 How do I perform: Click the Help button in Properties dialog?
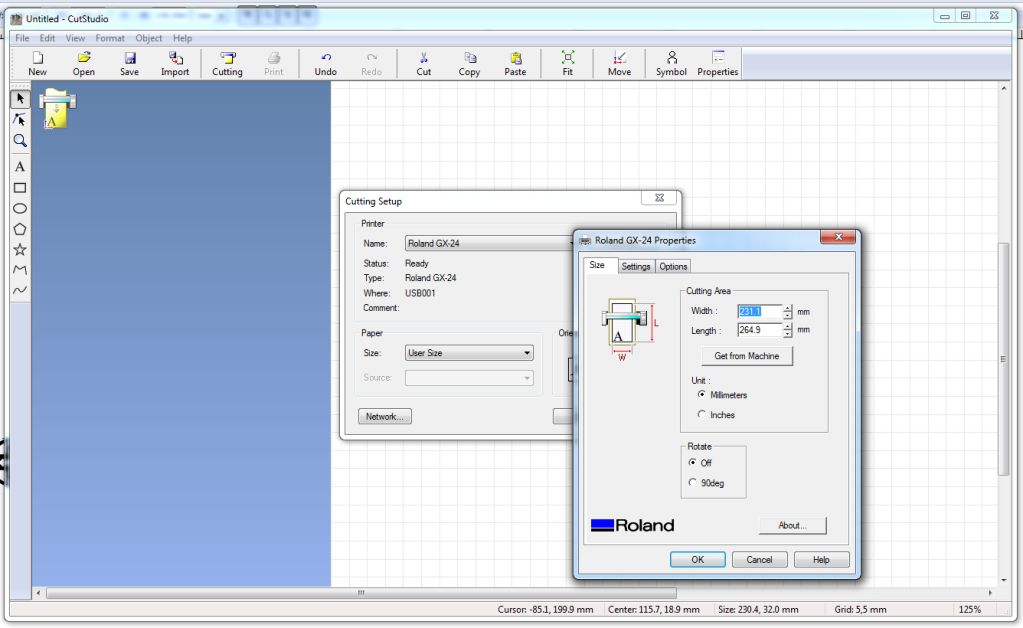[x=821, y=560]
